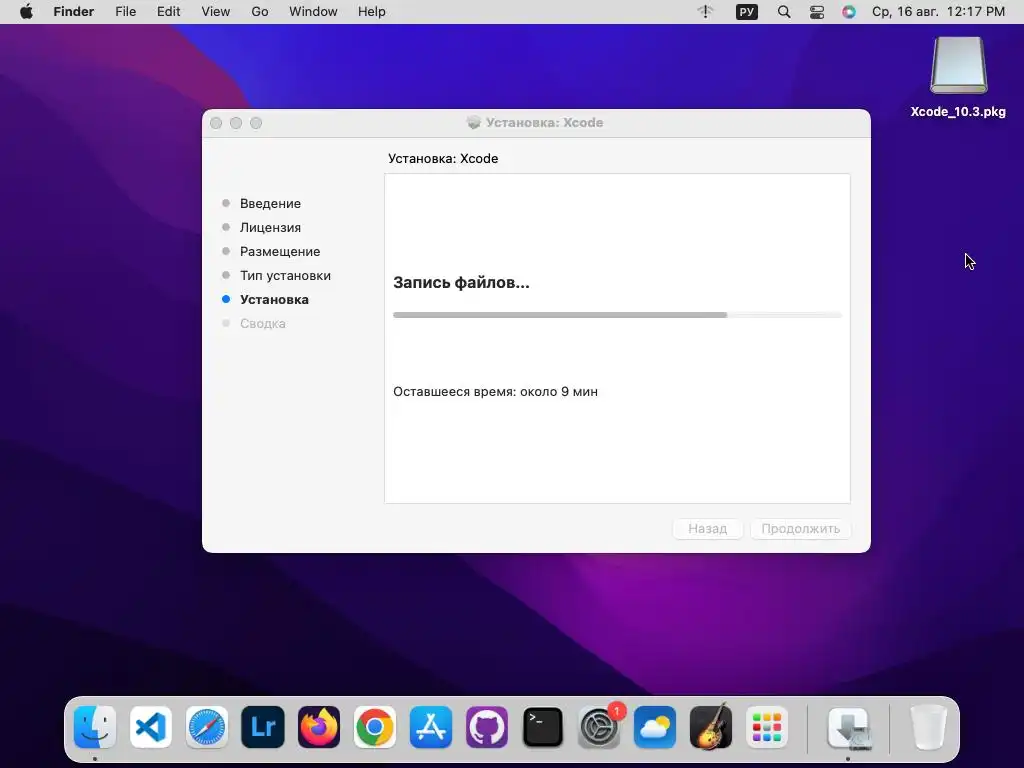Select the Размещение step in sidebar
Image resolution: width=1024 pixels, height=768 pixels.
tap(280, 251)
